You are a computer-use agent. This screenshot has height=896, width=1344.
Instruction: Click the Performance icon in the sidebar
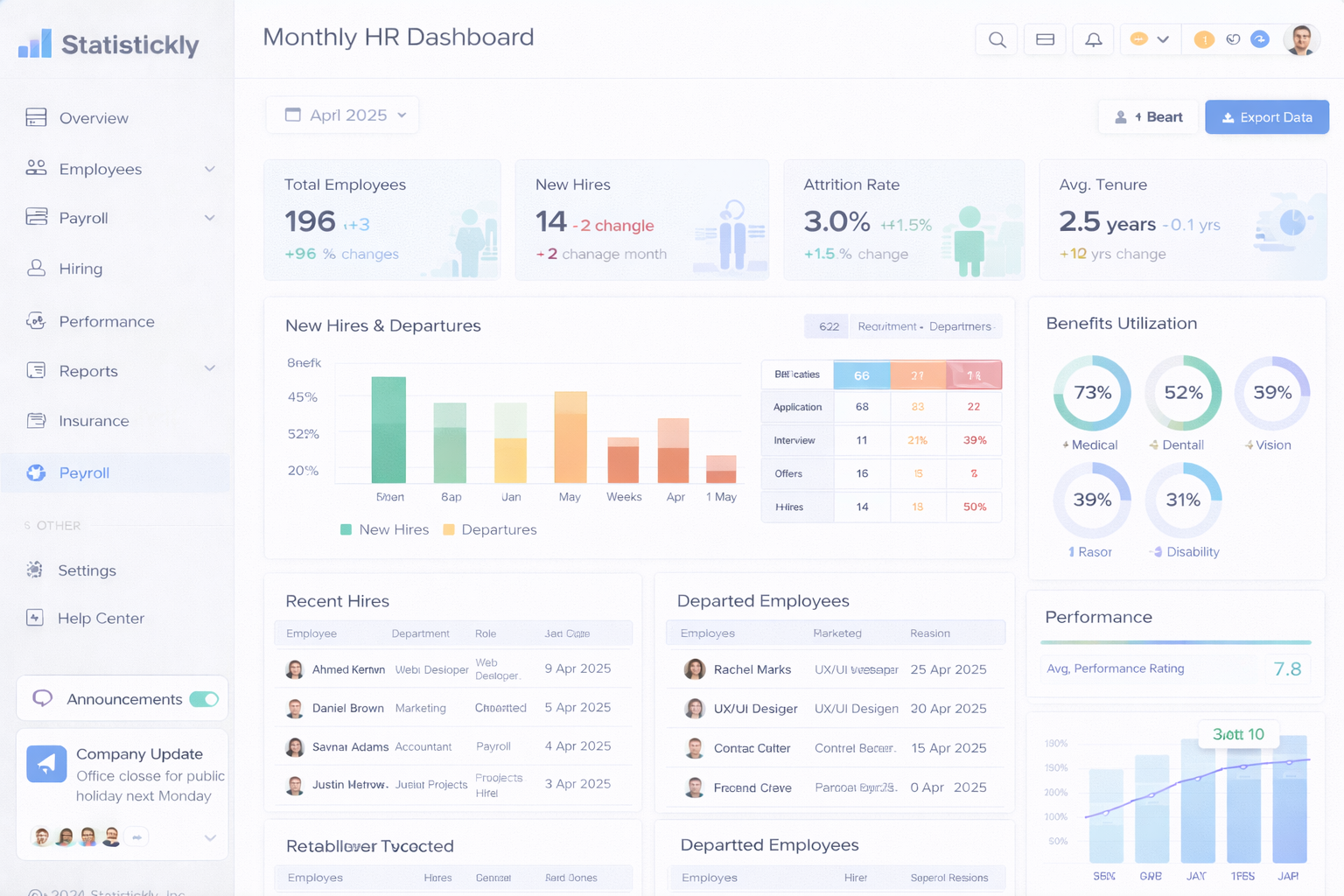point(36,321)
